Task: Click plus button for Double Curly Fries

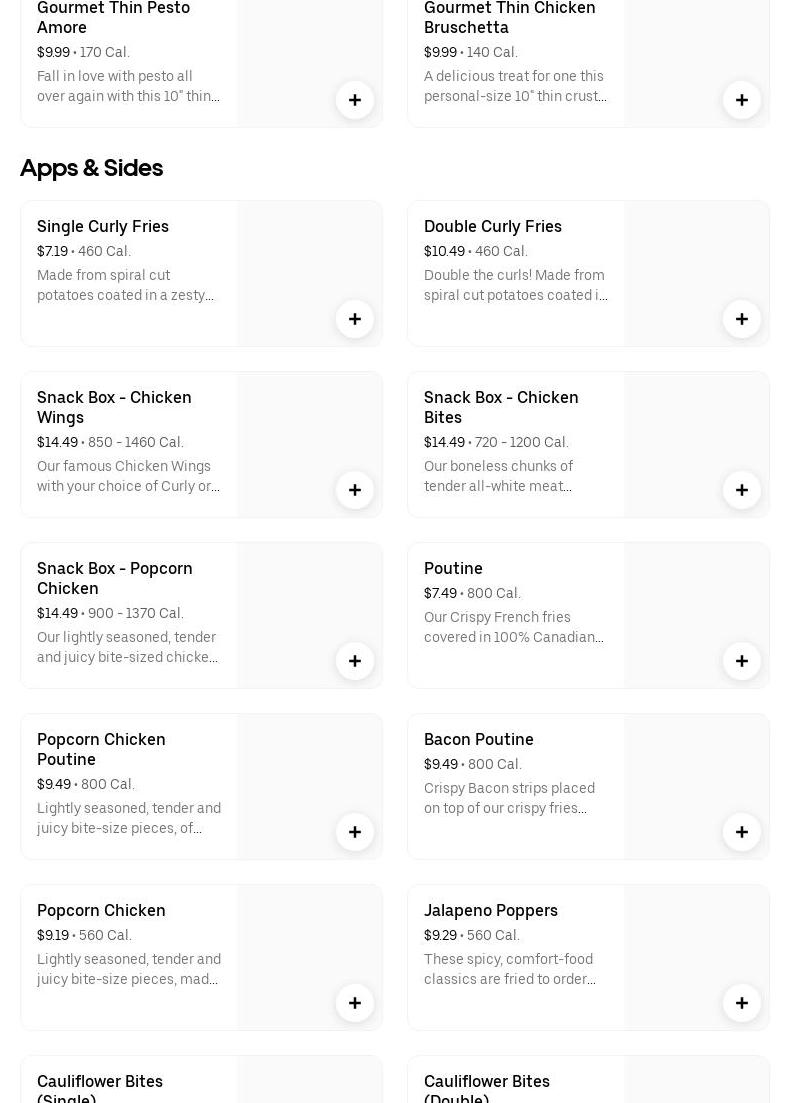Action: [742, 319]
